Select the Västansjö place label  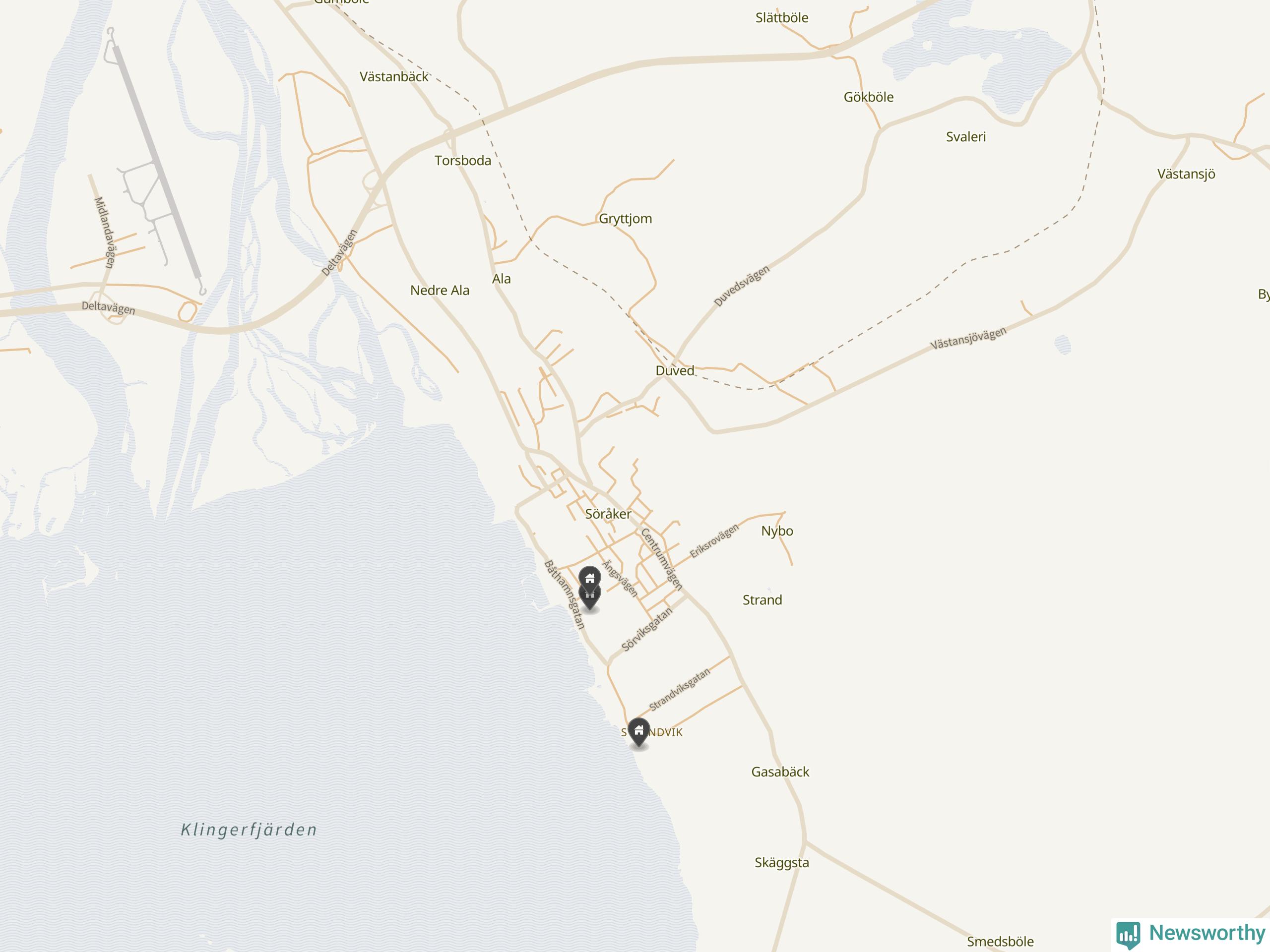[1186, 174]
